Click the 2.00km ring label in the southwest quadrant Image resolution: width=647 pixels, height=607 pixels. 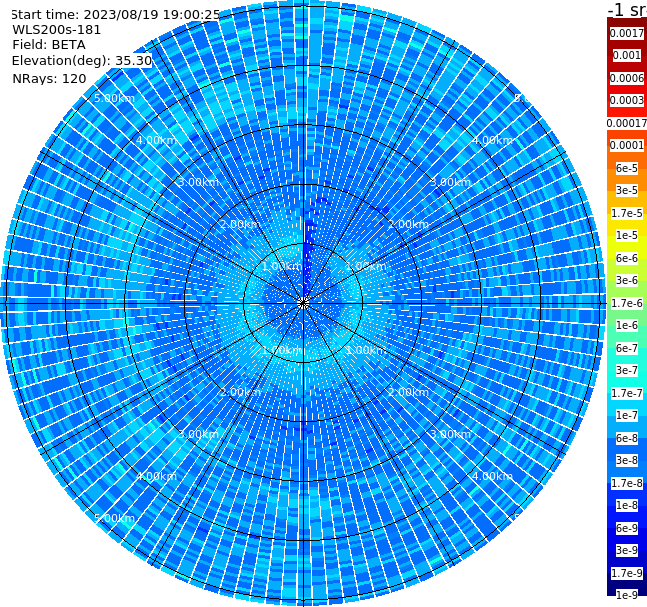point(240,392)
